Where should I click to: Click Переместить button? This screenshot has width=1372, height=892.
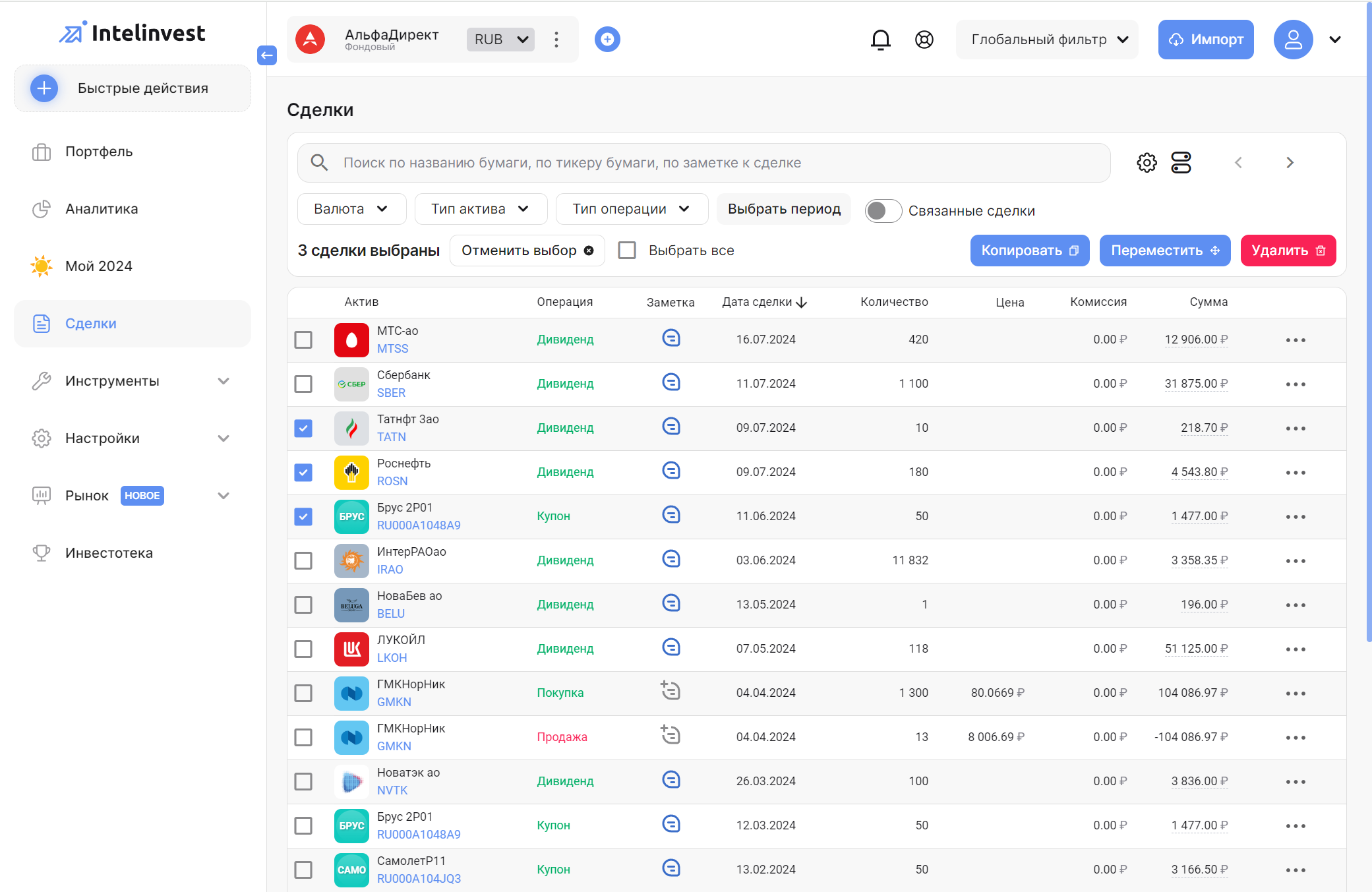1165,251
